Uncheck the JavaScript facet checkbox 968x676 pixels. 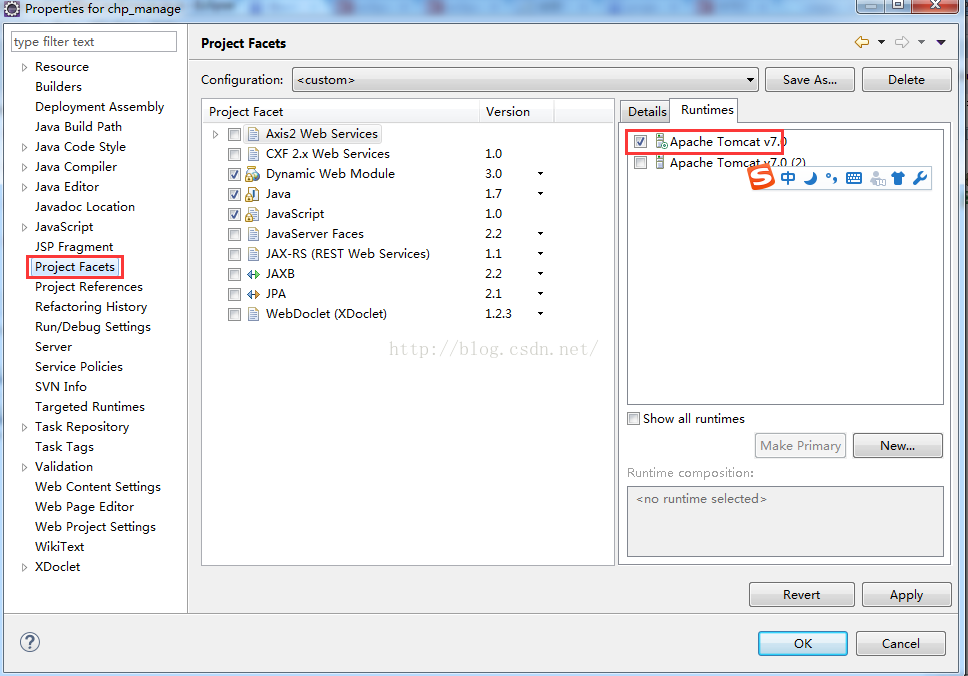coord(234,214)
